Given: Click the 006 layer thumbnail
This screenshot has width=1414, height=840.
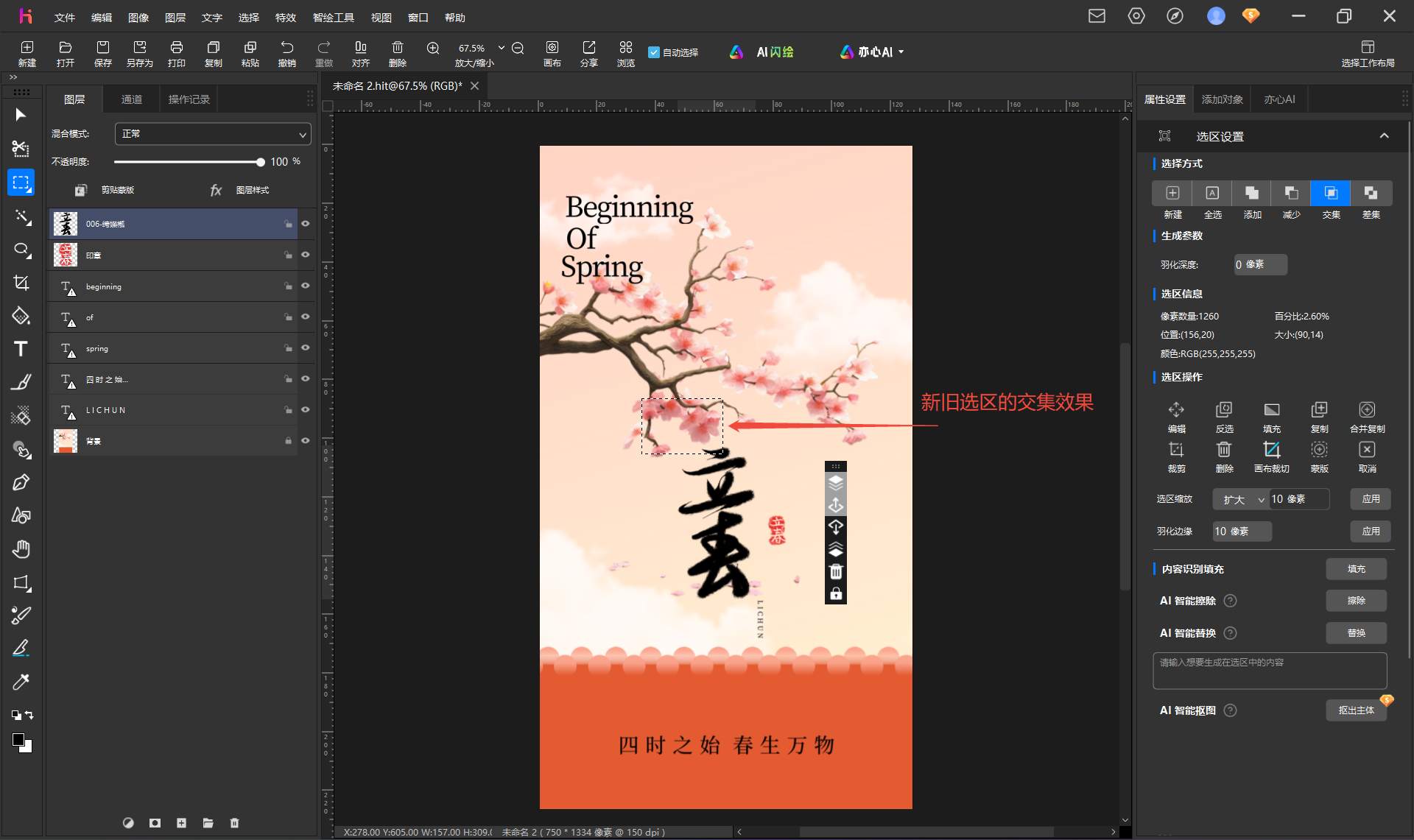Looking at the screenshot, I should 66,224.
